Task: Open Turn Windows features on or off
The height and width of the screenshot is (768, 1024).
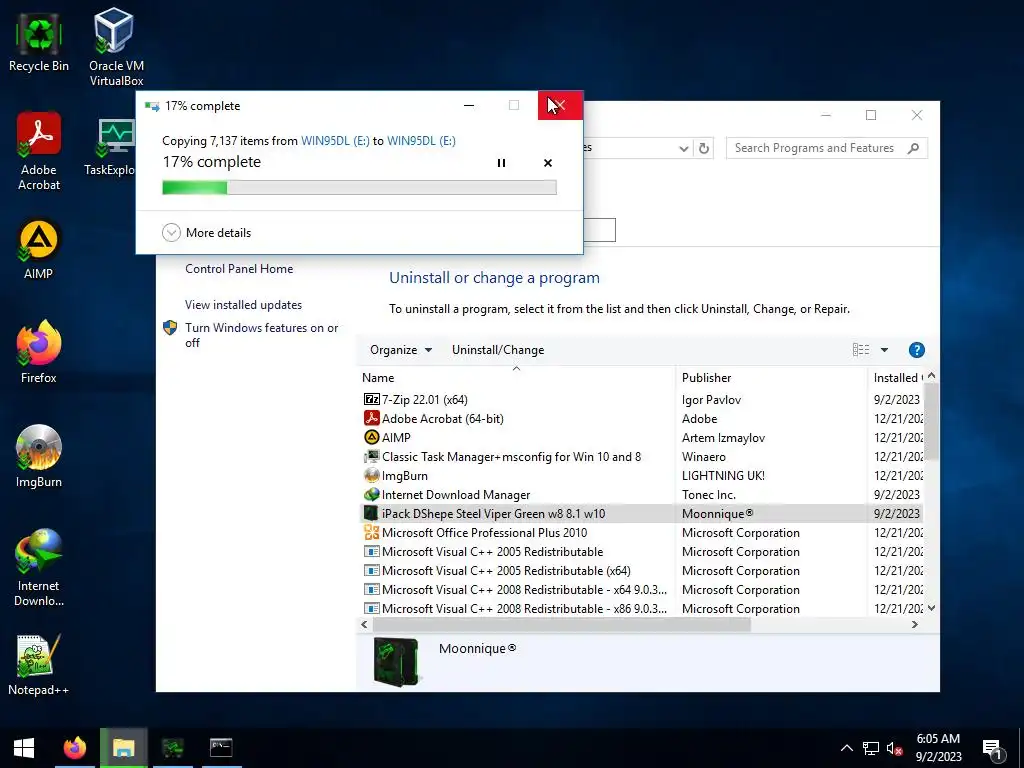Action: [x=261, y=335]
